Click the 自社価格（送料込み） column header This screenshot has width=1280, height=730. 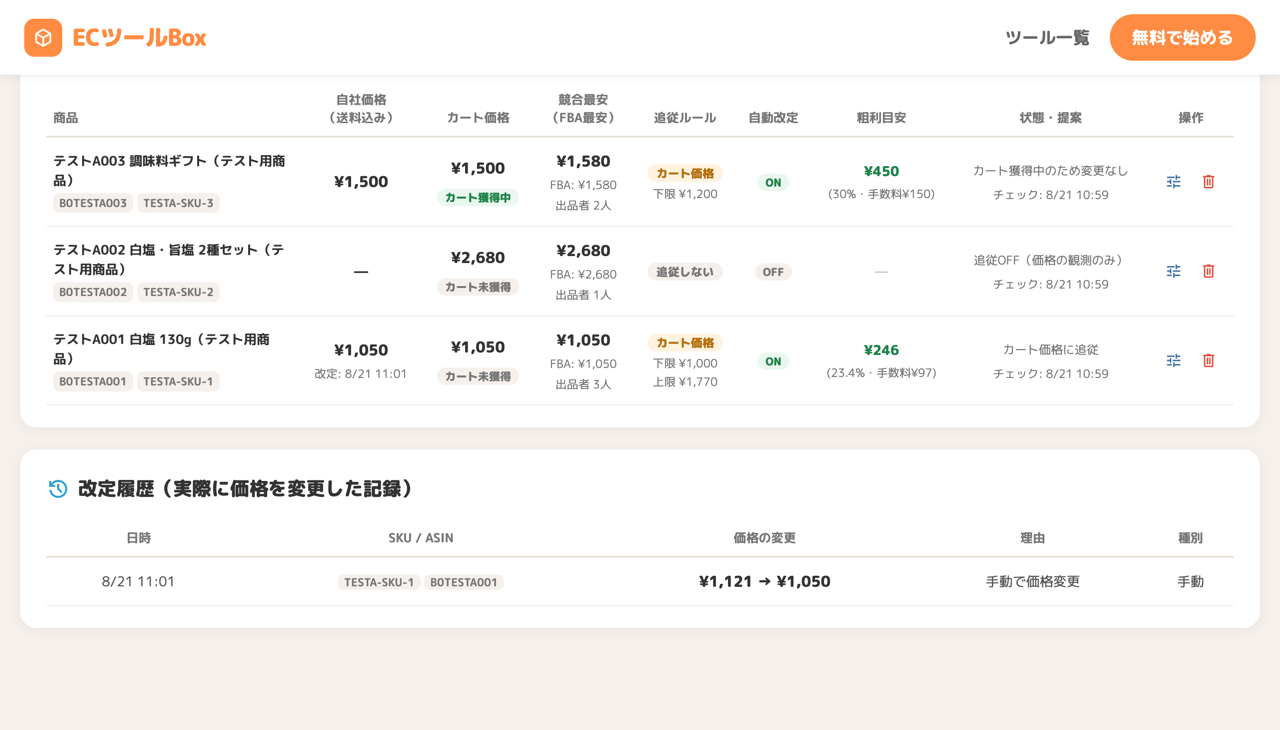coord(361,108)
